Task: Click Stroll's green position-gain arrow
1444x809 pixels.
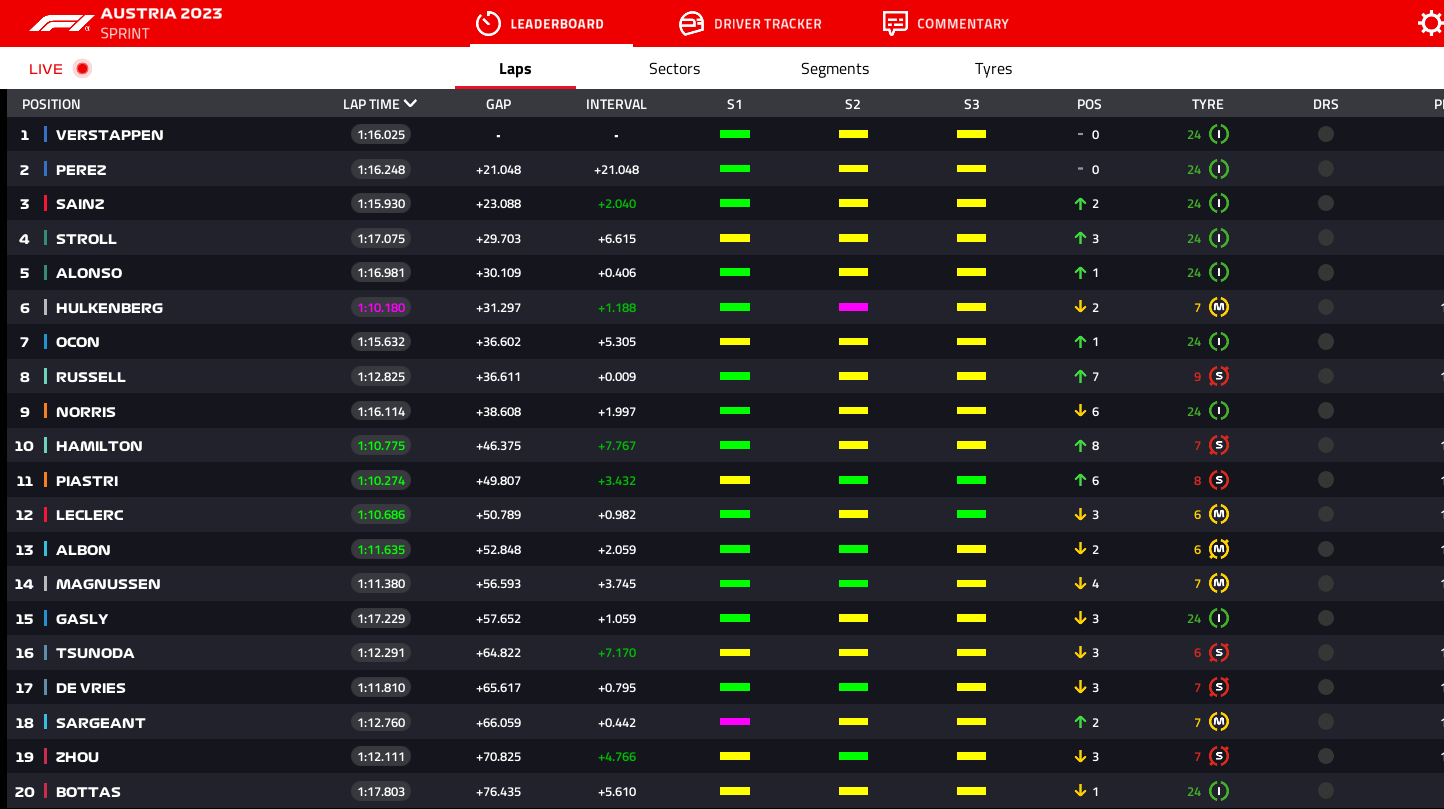Action: point(1080,239)
